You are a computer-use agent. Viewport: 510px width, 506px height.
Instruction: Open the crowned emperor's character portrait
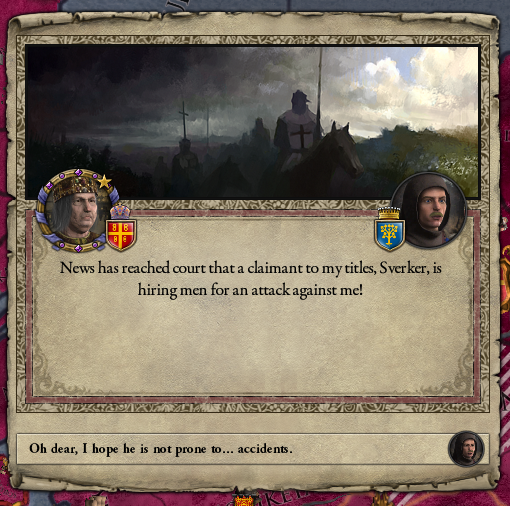click(x=78, y=210)
